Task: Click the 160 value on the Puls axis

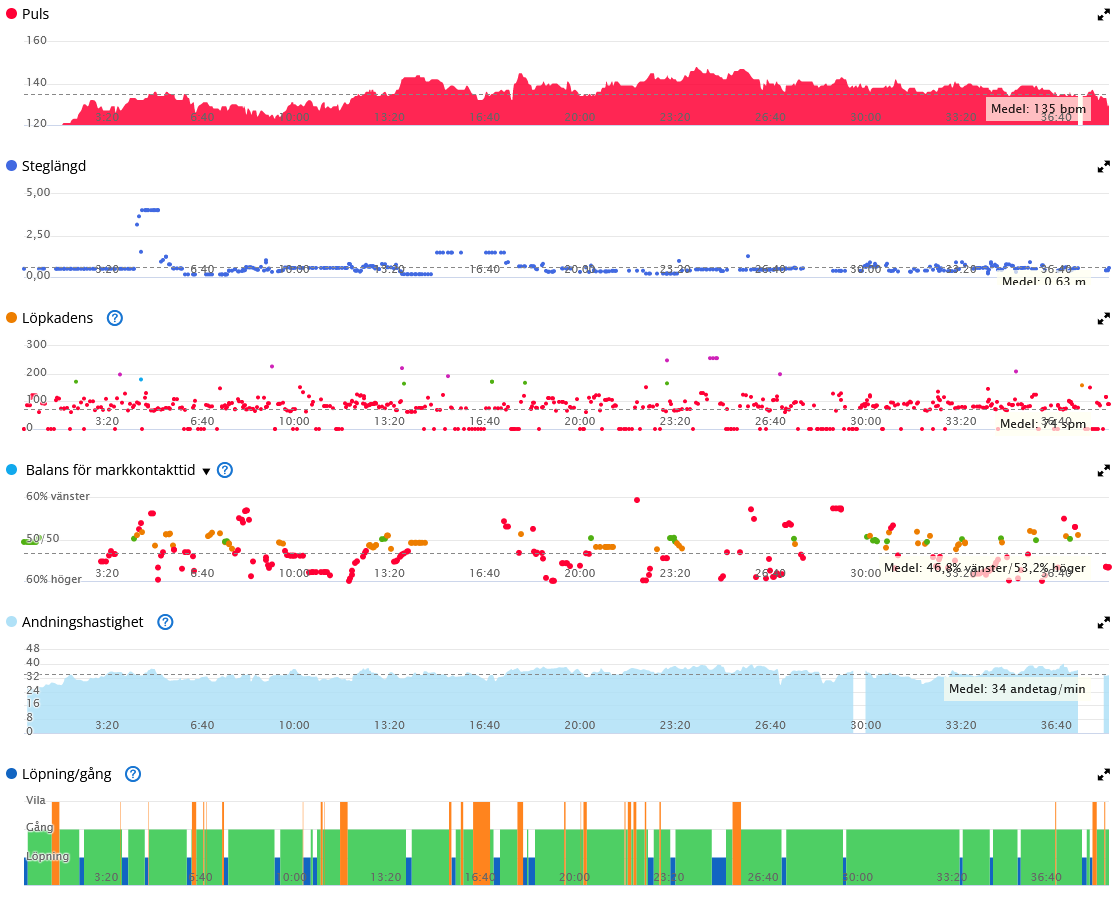Action: pos(36,40)
